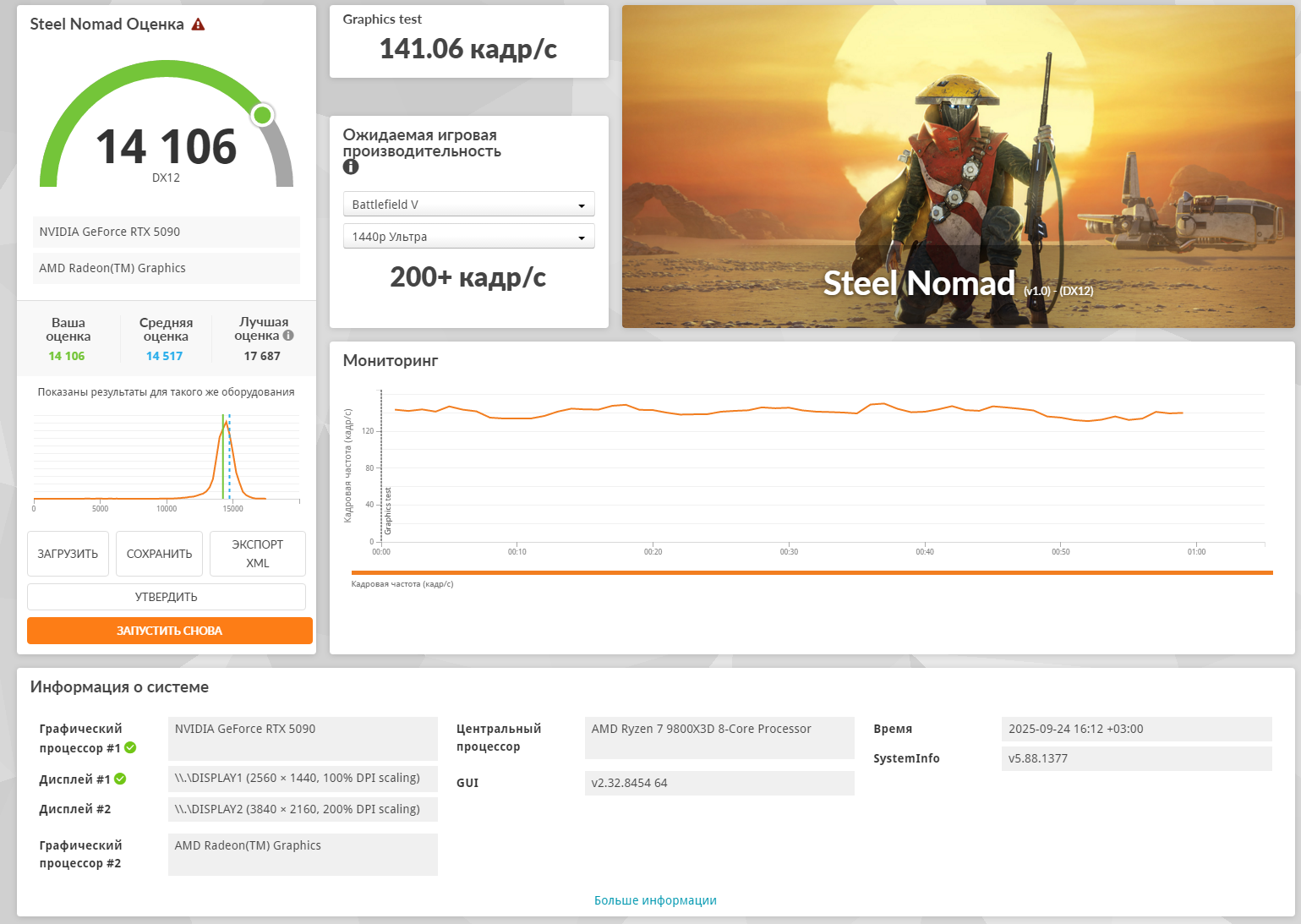Viewport: 1301px width, 924px height.
Task: Click the GUI version v2.32.8454 64 field
Action: pyautogui.click(x=719, y=783)
